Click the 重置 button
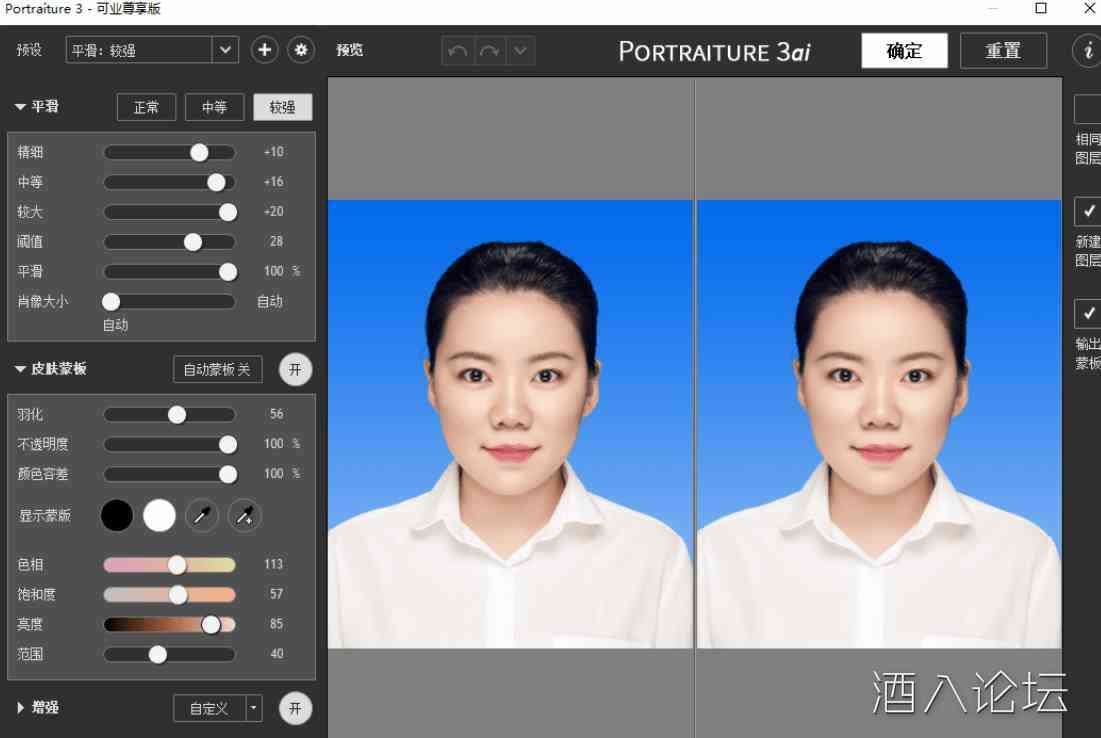The width and height of the screenshot is (1101, 738). (x=1003, y=51)
